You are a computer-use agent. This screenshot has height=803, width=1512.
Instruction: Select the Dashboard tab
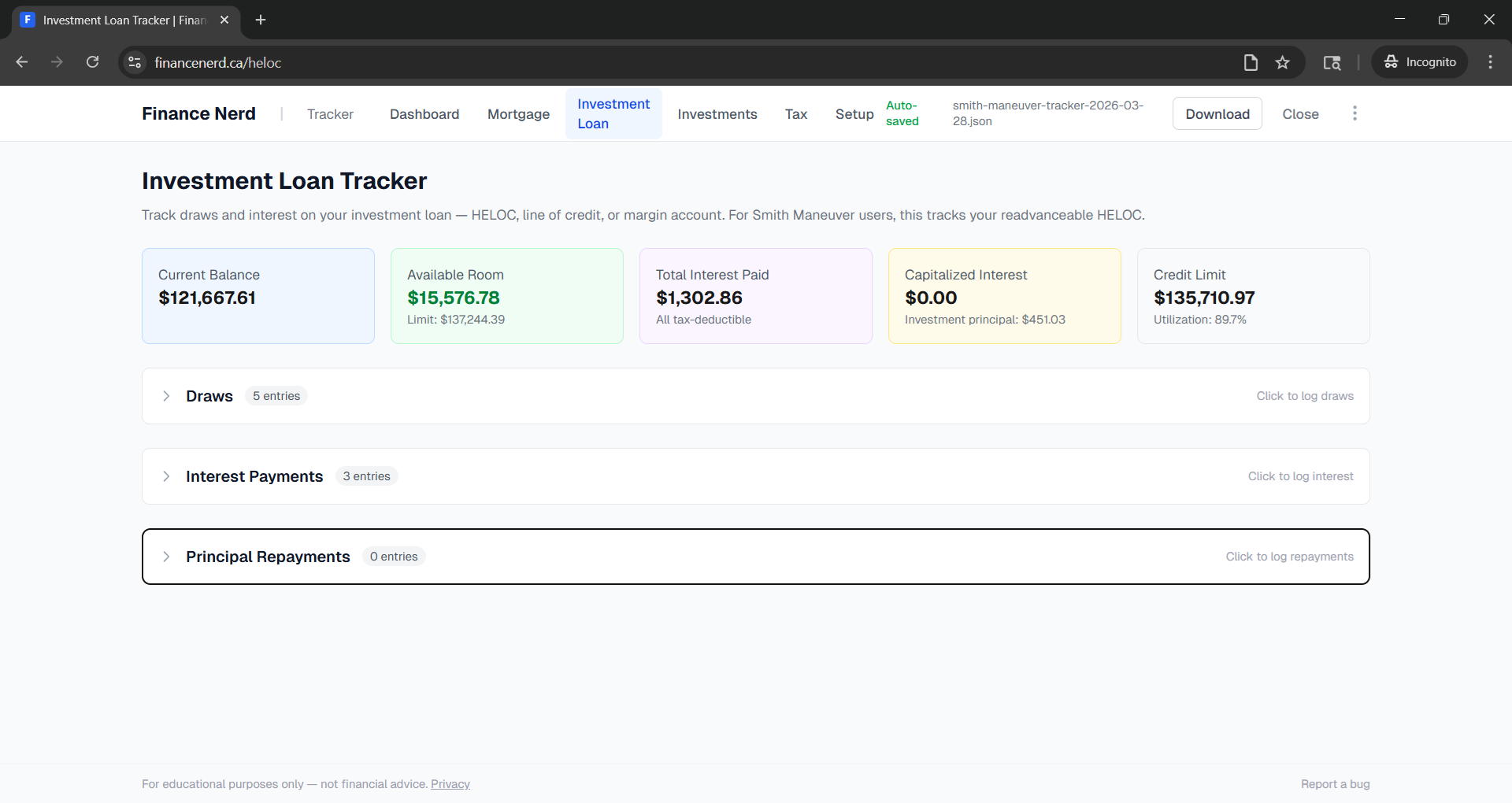pos(424,113)
